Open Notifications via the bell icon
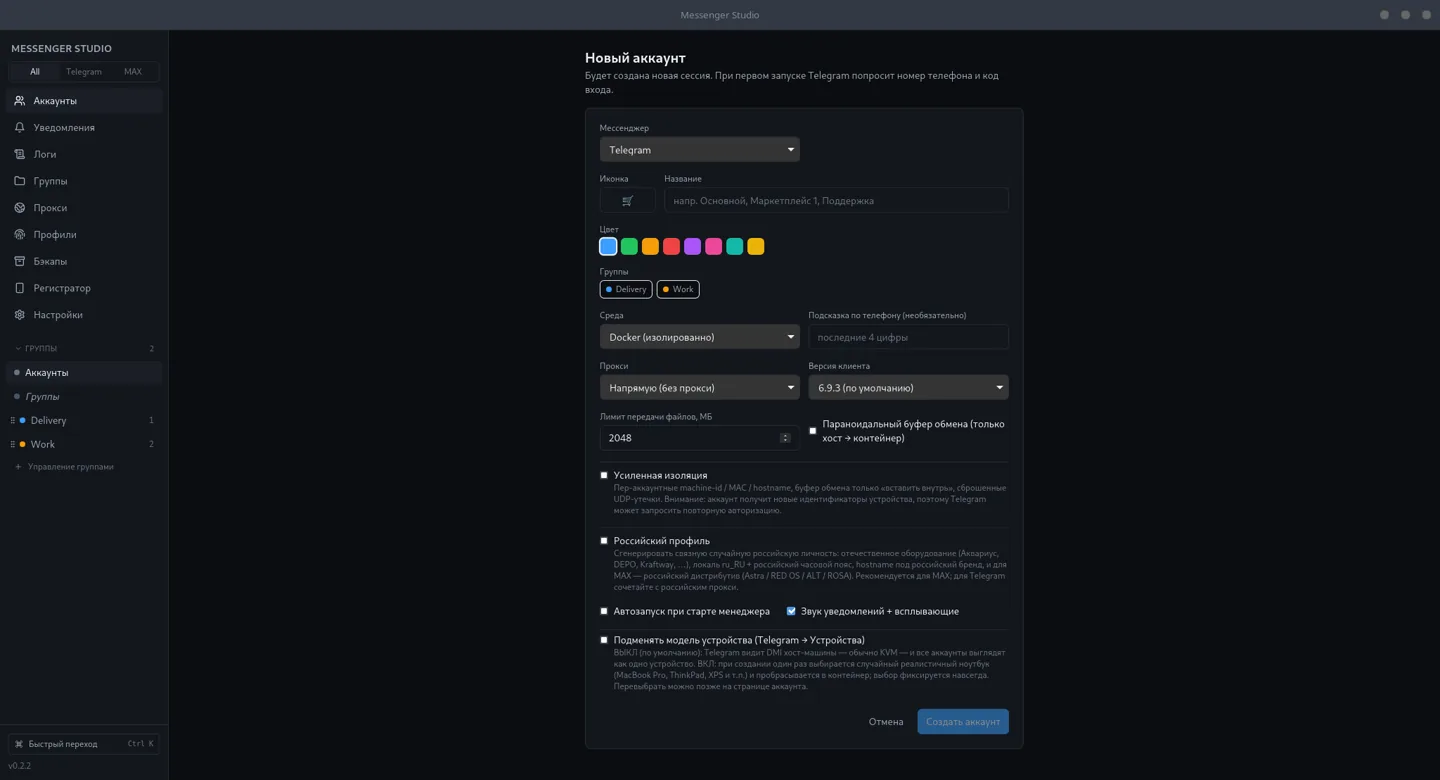1440x780 pixels. [19, 127]
